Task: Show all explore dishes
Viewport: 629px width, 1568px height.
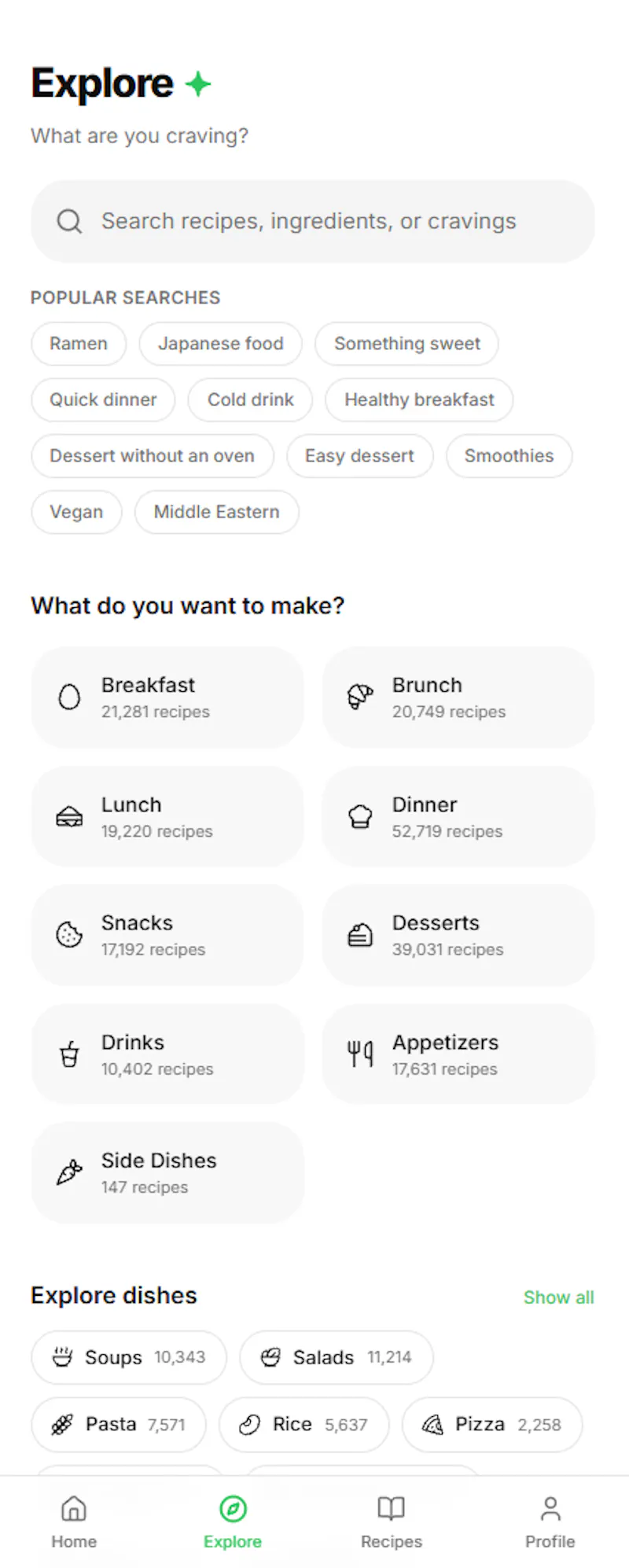Action: pos(559,1297)
